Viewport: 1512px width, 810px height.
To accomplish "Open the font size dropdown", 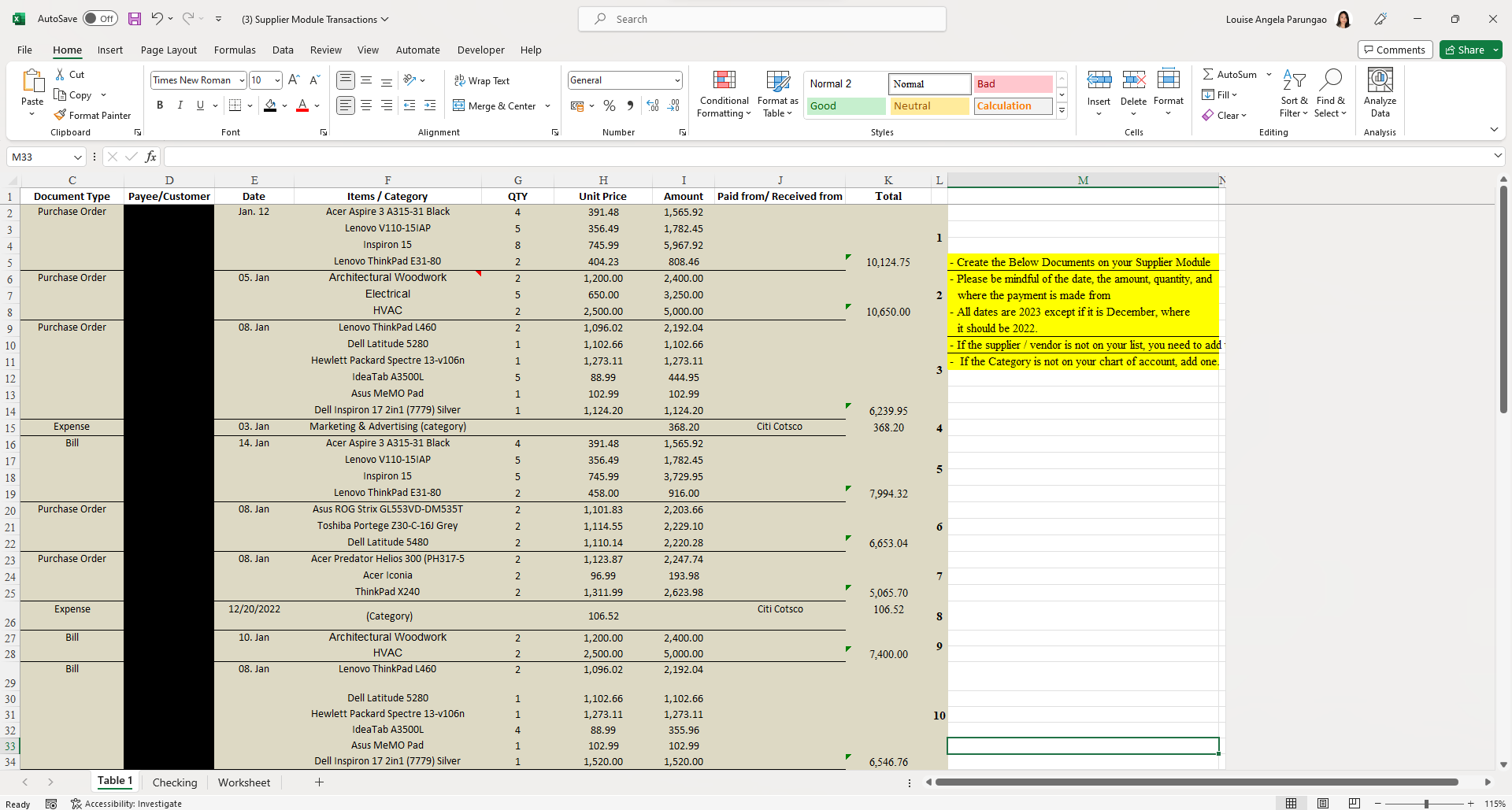I will (x=277, y=80).
